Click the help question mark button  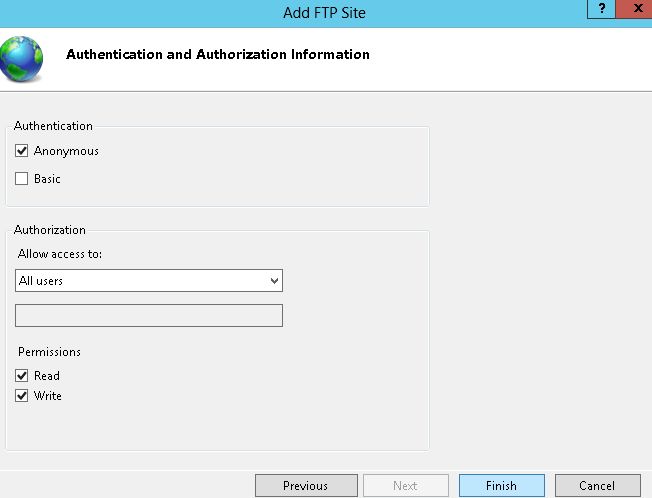pyautogui.click(x=601, y=9)
